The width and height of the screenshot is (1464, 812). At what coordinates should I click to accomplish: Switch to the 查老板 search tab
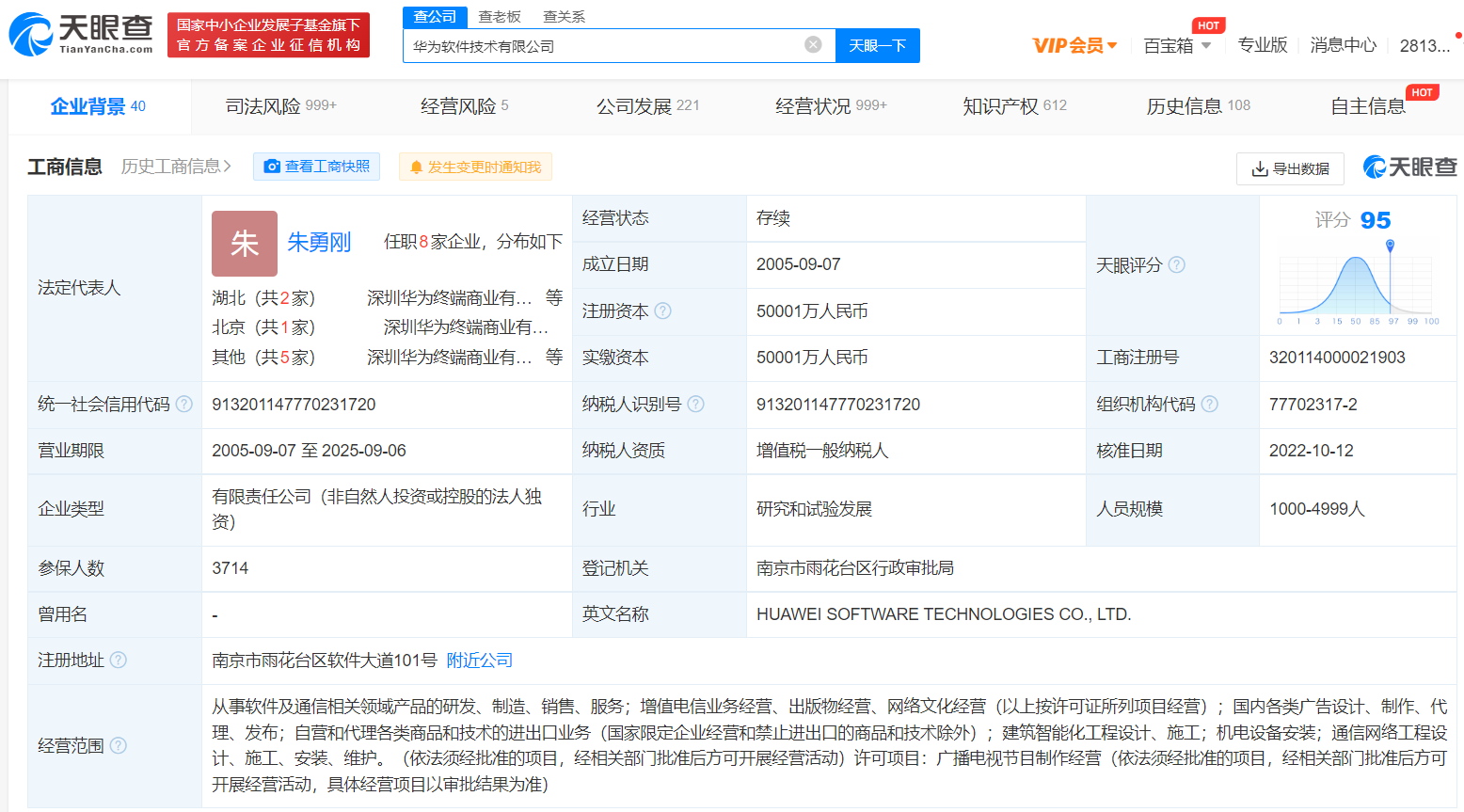[x=500, y=17]
